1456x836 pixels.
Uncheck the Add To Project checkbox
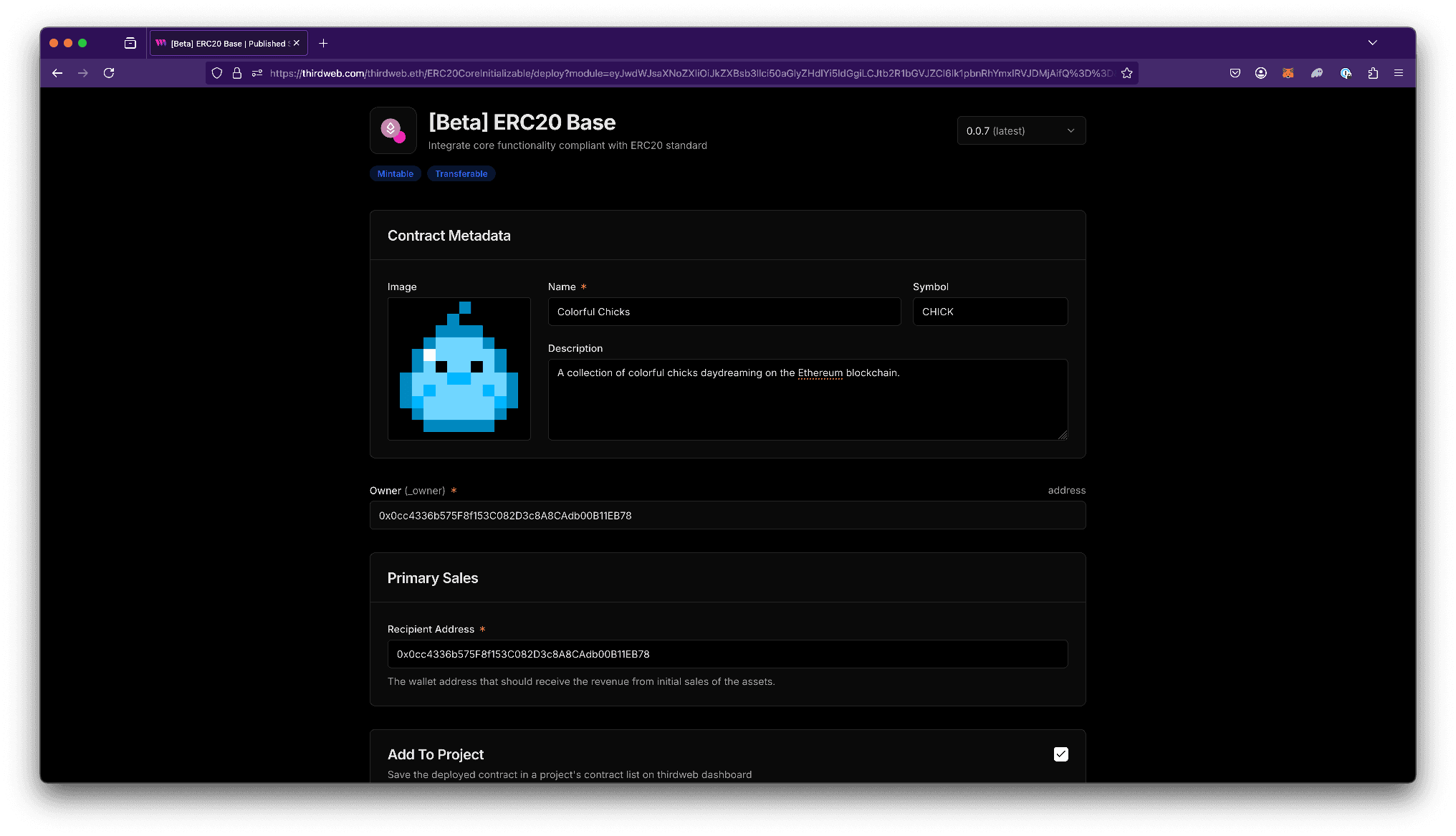tap(1061, 754)
